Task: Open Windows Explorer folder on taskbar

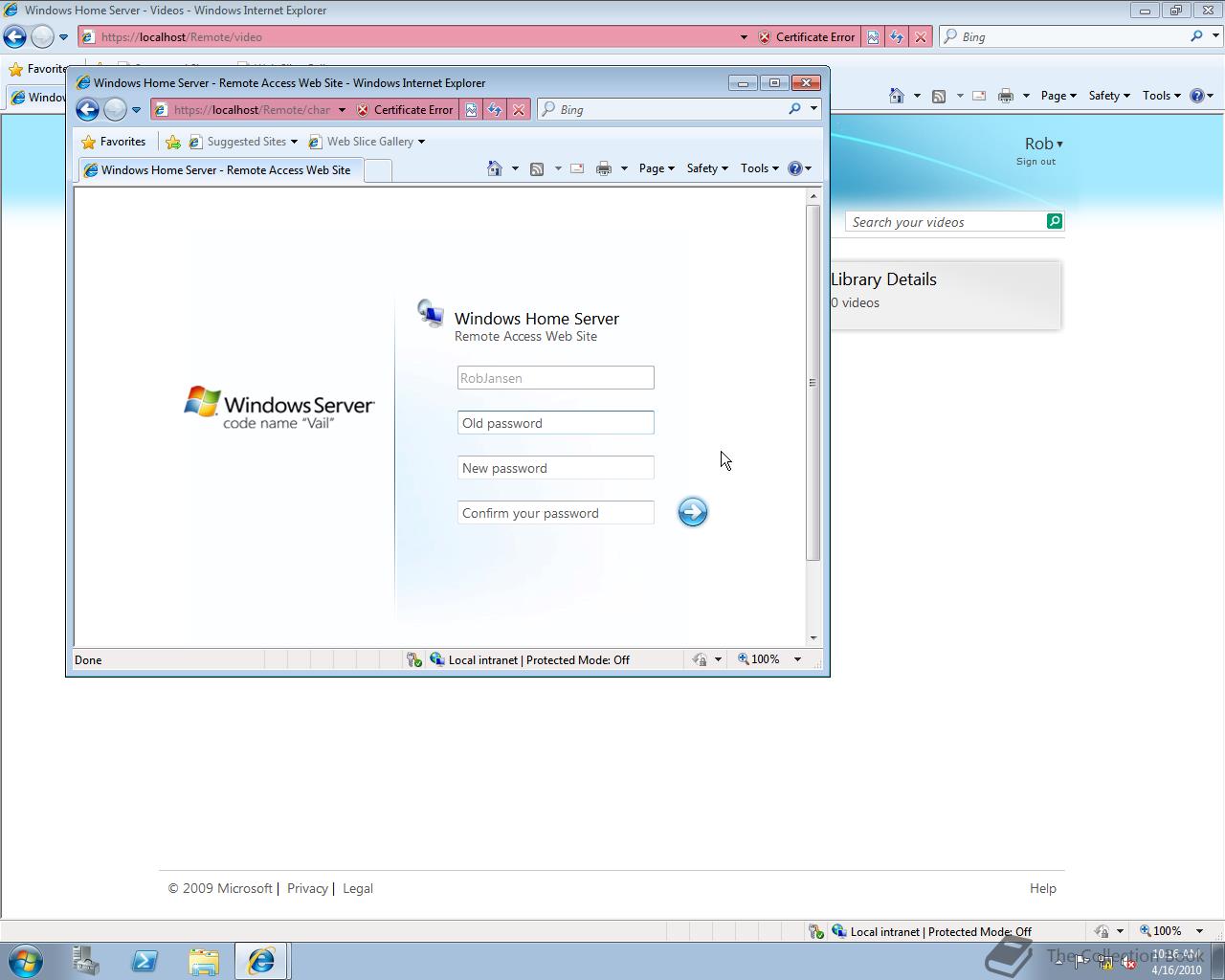Action: [203, 961]
